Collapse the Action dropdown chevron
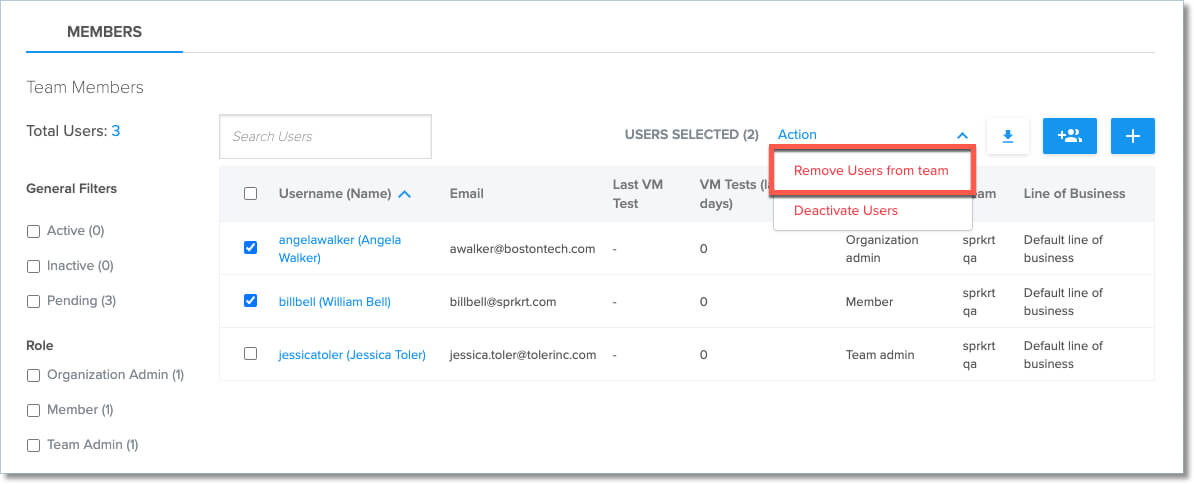Screen dimensions: 1194x484 pos(962,135)
